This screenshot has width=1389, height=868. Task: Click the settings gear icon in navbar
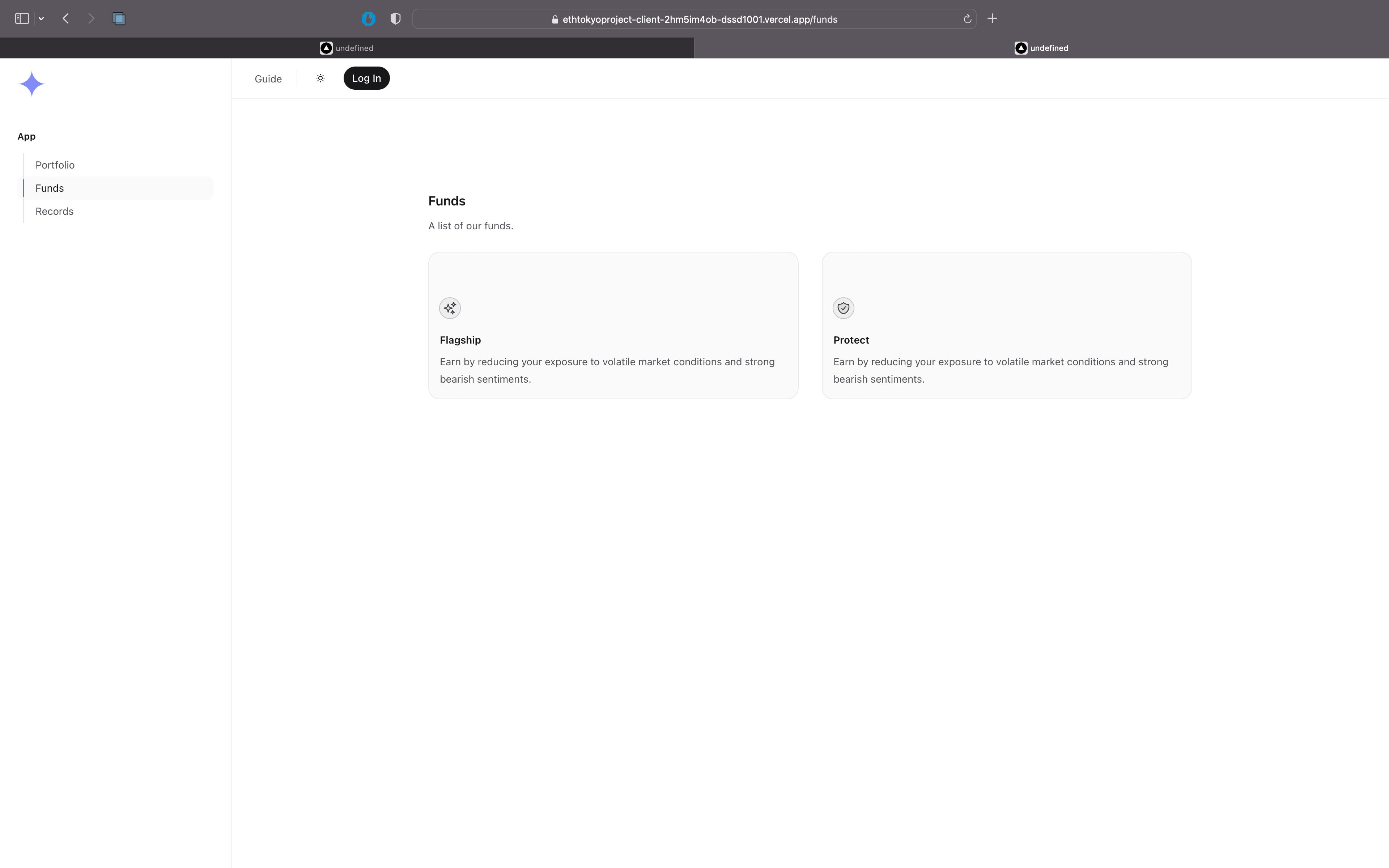click(x=320, y=78)
